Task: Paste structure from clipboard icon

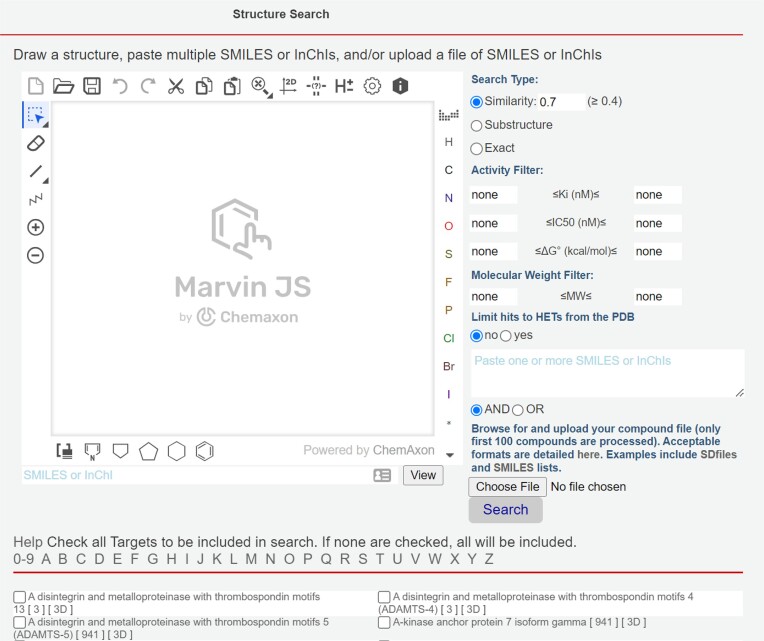Action: coord(232,86)
